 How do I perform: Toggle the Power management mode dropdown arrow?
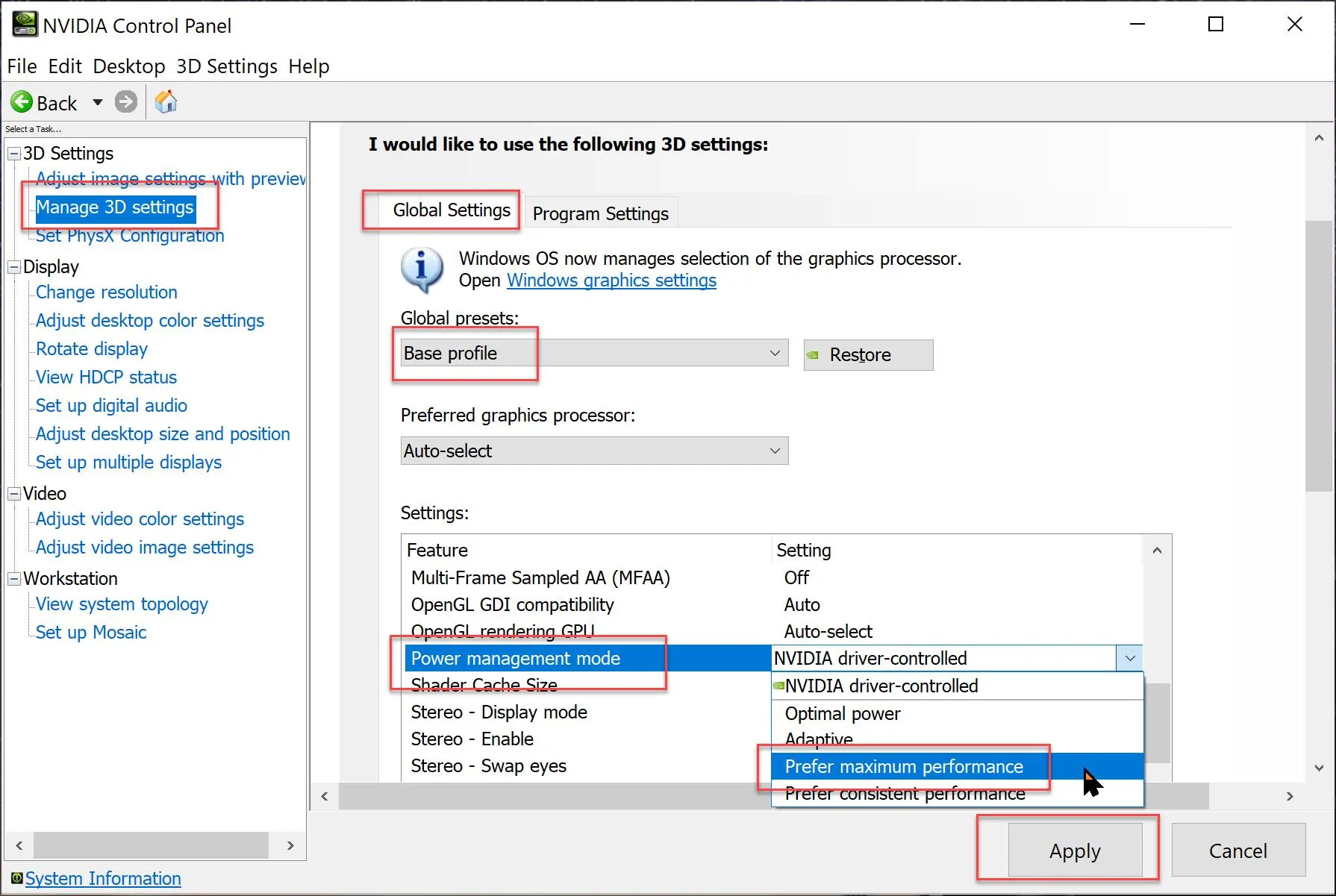1129,659
